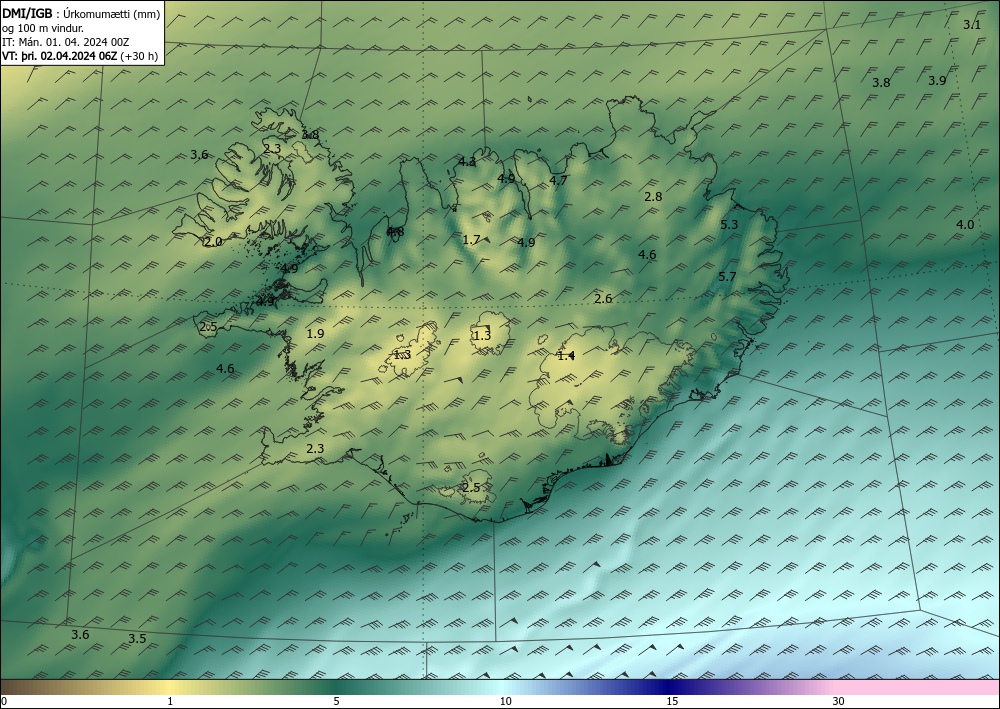Click the 'og 100 m vindur.' subtitle line
Image resolution: width=1000 pixels, height=709 pixels.
[x=43, y=28]
